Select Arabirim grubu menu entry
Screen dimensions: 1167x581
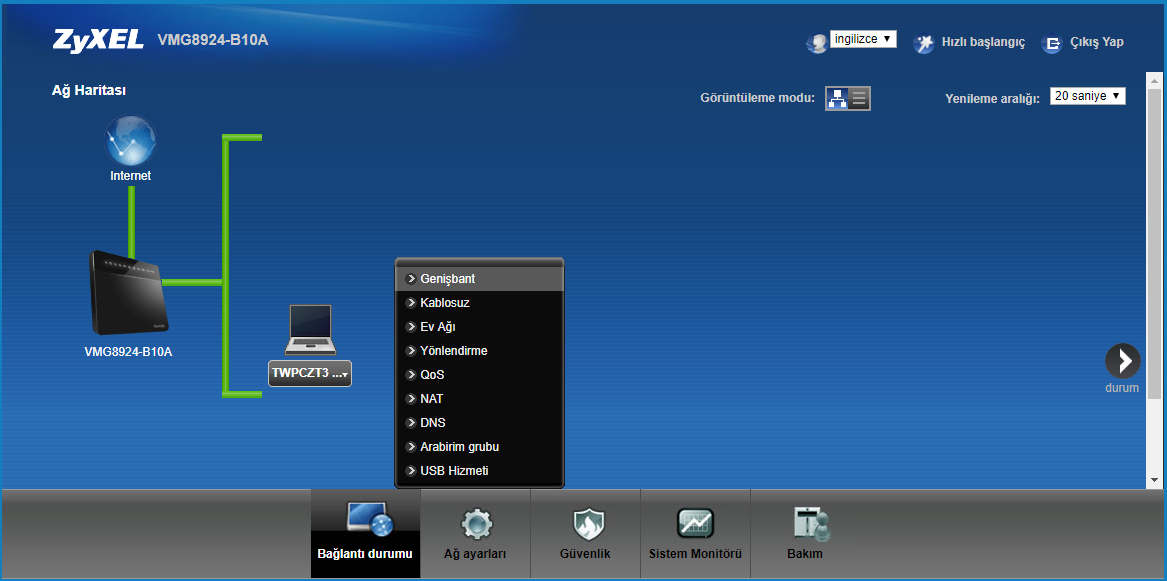click(x=479, y=446)
